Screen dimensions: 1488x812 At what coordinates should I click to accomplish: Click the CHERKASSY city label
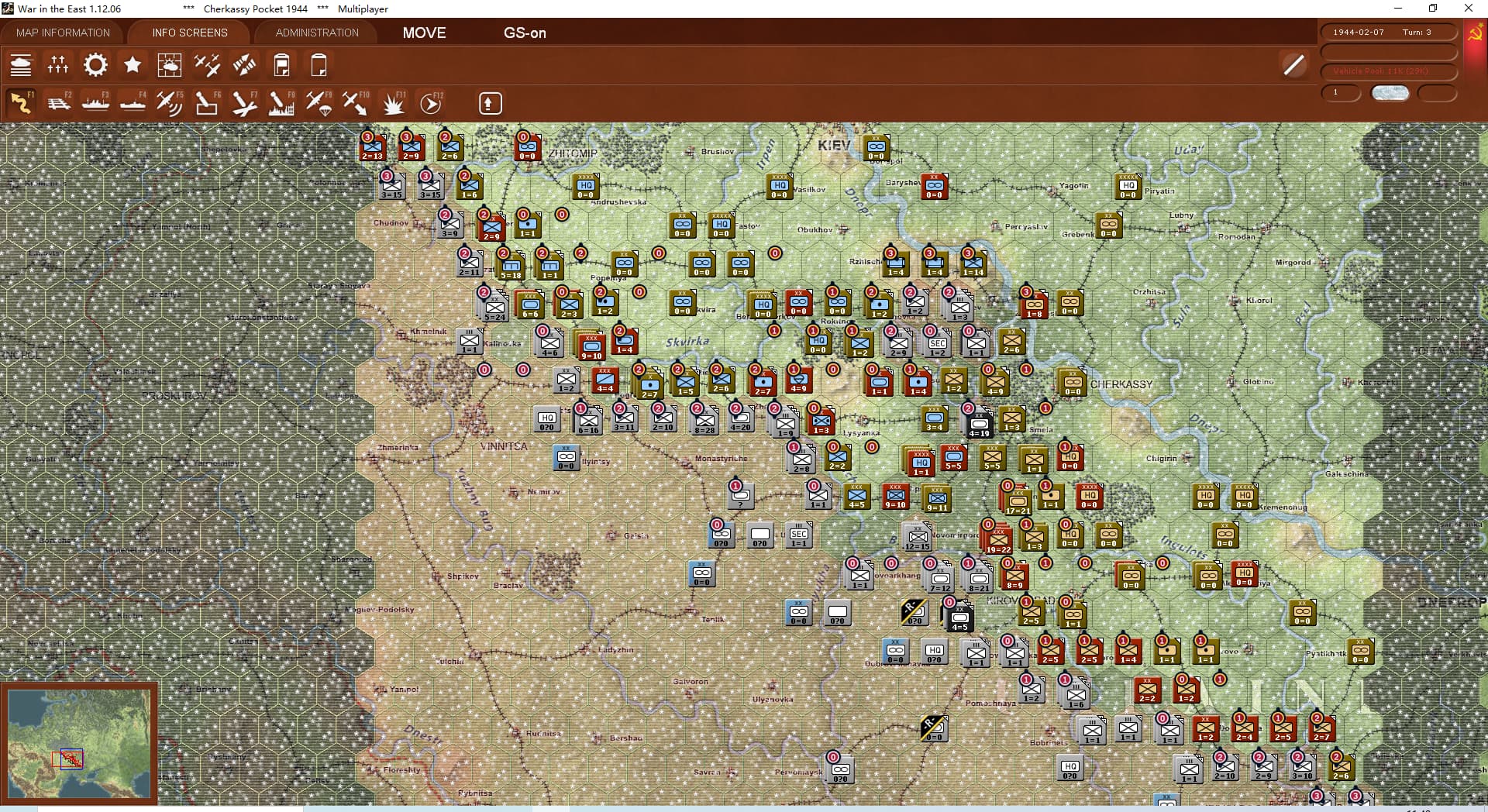tap(1121, 384)
